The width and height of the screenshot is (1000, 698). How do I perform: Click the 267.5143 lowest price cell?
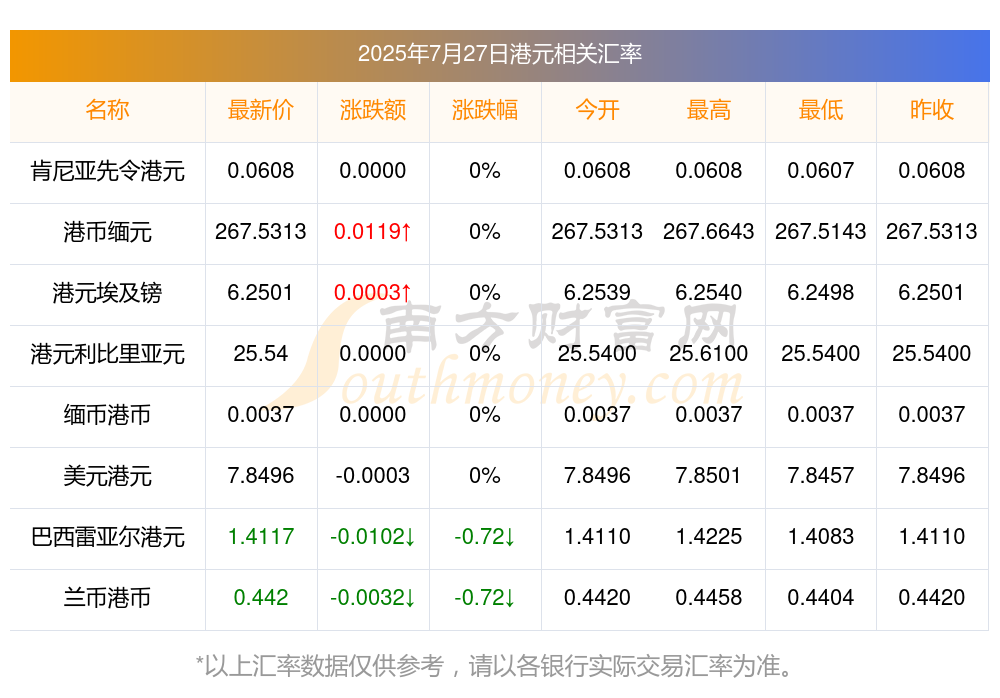coord(821,232)
